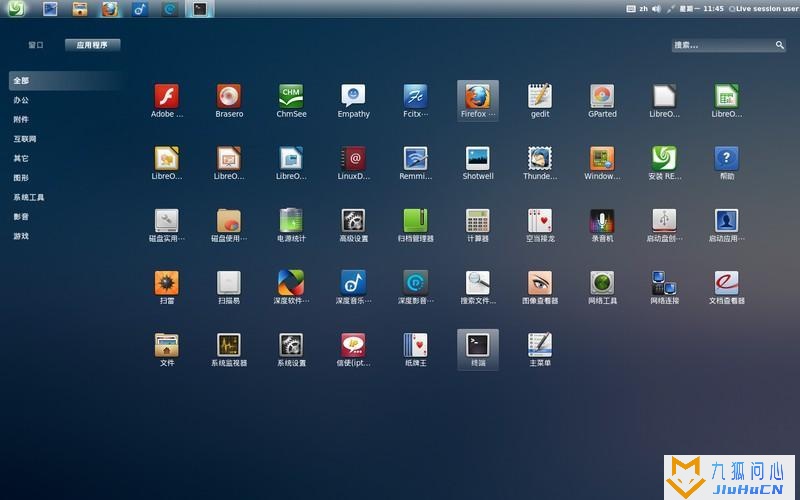The height and width of the screenshot is (500, 800).
Task: Open Fcitx input method app
Action: pyautogui.click(x=416, y=101)
